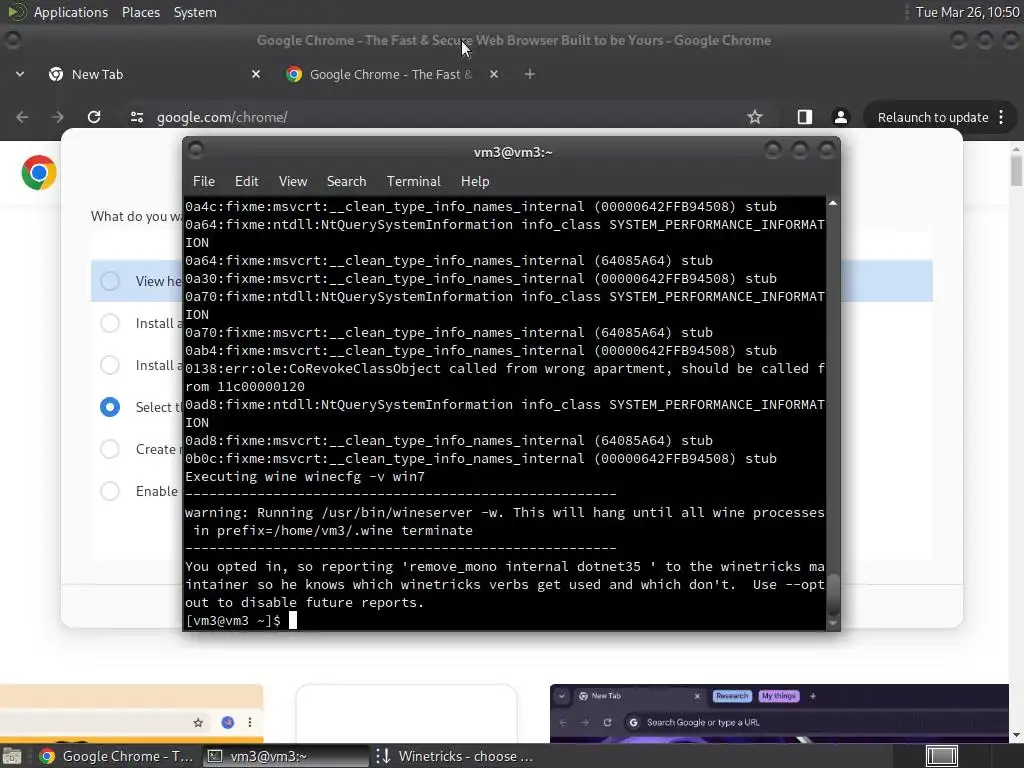Image resolution: width=1024 pixels, height=768 pixels.
Task: Click the Chrome logo on the page
Action: coord(39,173)
